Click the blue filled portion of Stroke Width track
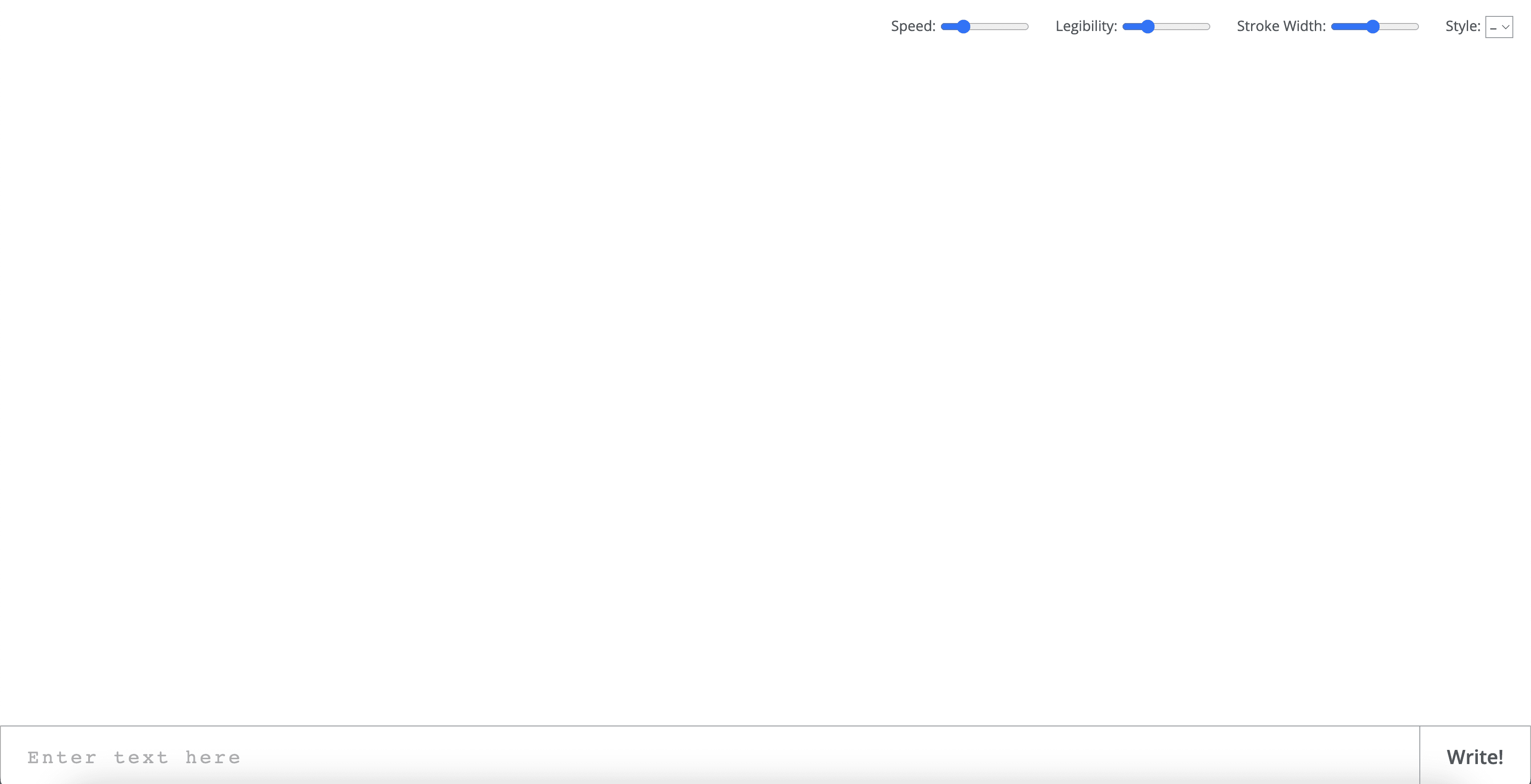1531x784 pixels. pyautogui.click(x=1349, y=27)
